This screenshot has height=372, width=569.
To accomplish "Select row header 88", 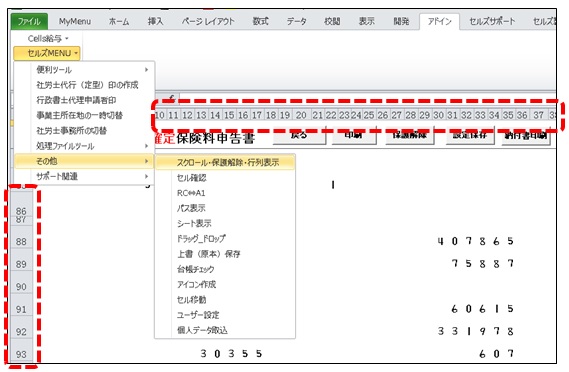I will pos(21,242).
